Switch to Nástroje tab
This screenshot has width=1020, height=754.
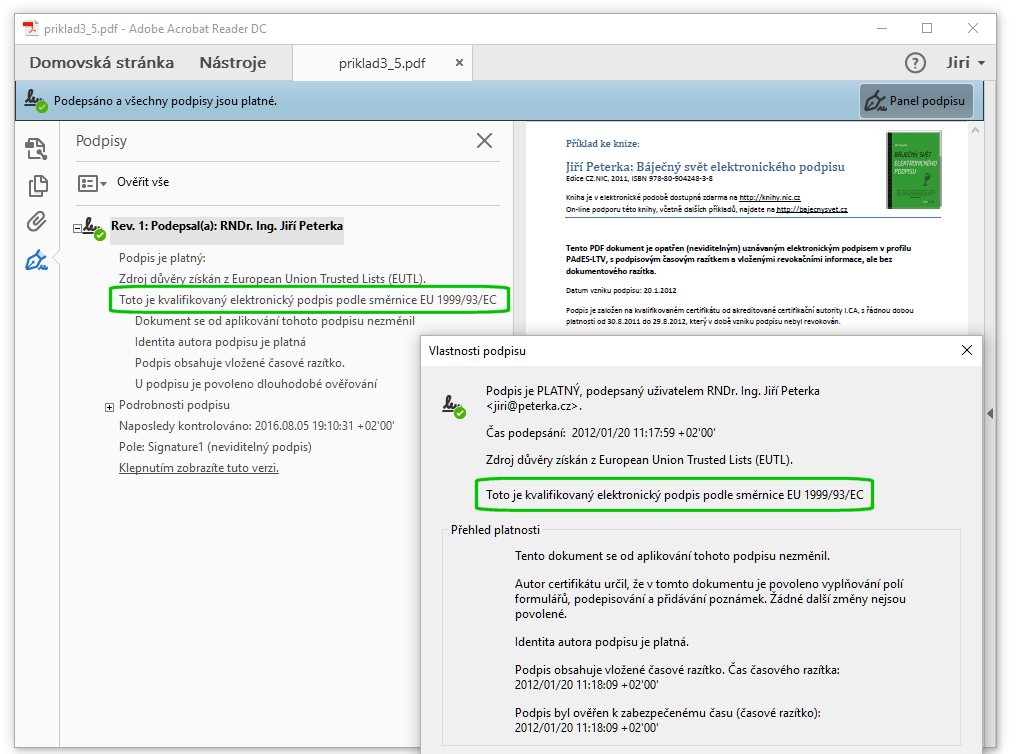(232, 63)
